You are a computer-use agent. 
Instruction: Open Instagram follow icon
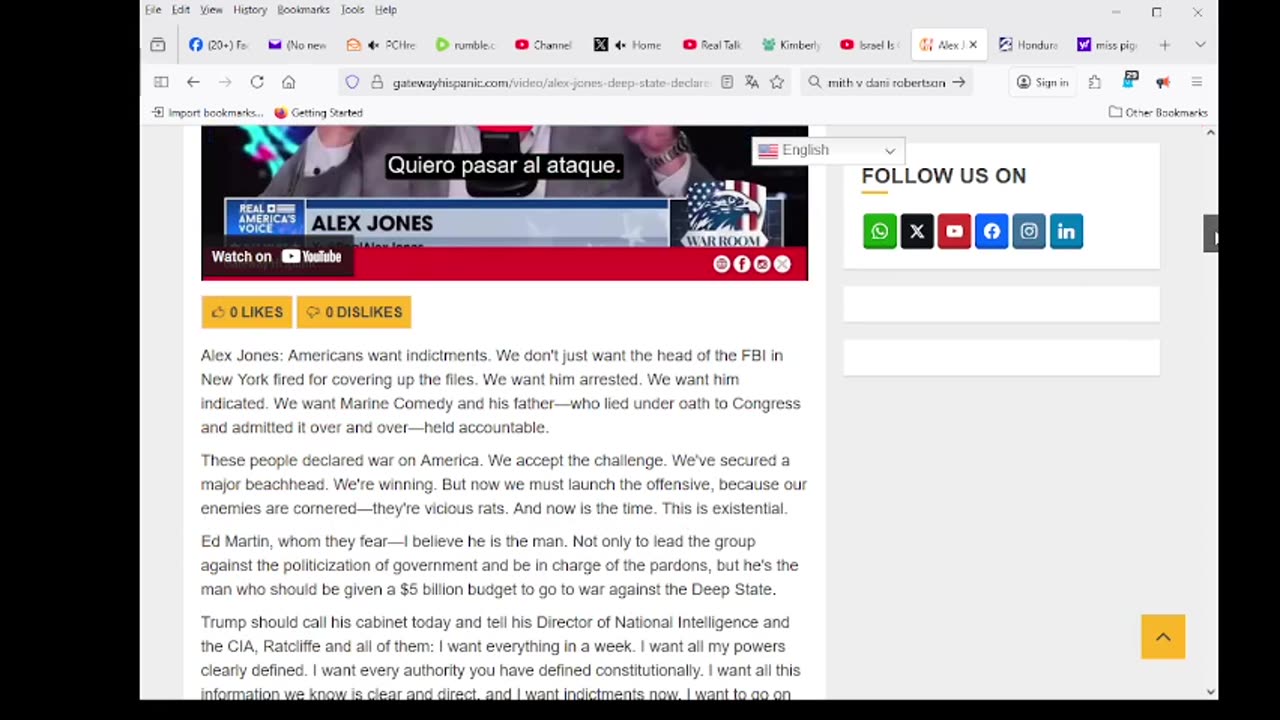click(1029, 231)
